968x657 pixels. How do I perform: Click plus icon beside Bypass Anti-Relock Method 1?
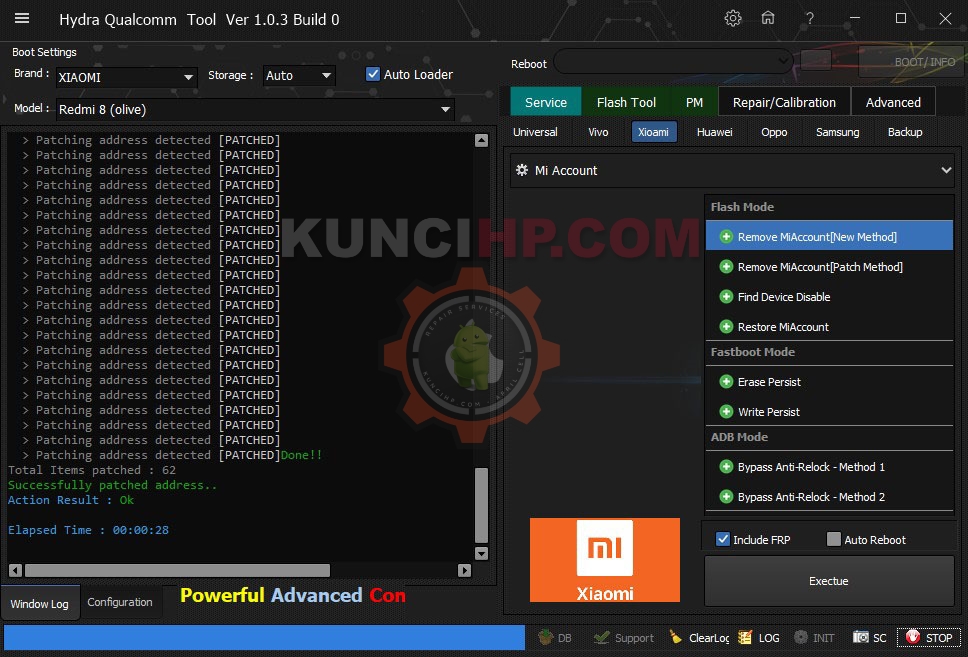[727, 467]
